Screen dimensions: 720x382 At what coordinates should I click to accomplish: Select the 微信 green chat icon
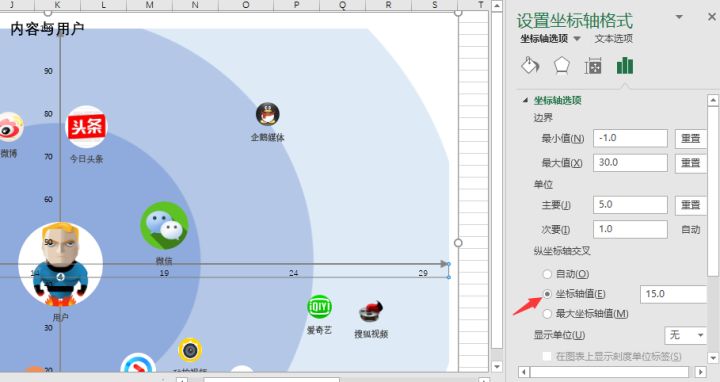pyautogui.click(x=164, y=226)
